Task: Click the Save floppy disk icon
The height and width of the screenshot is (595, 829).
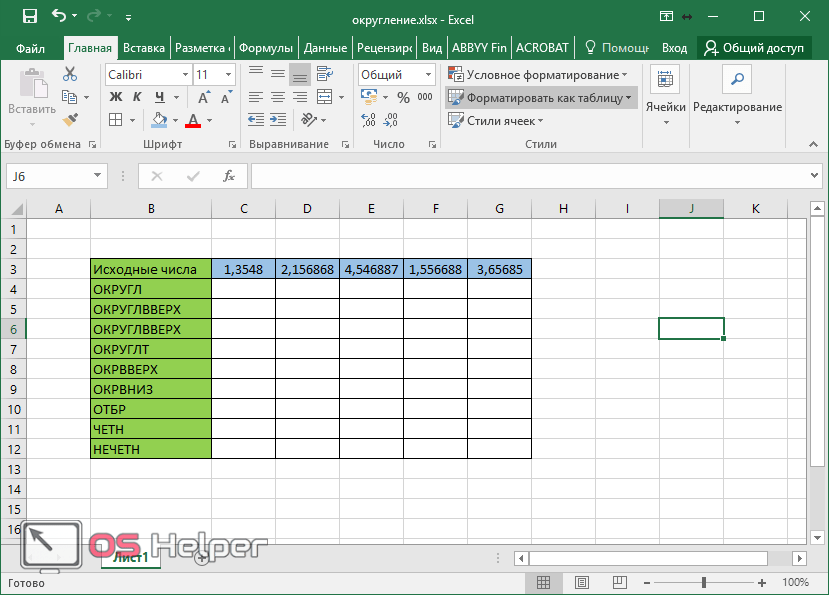Action: 30,16
